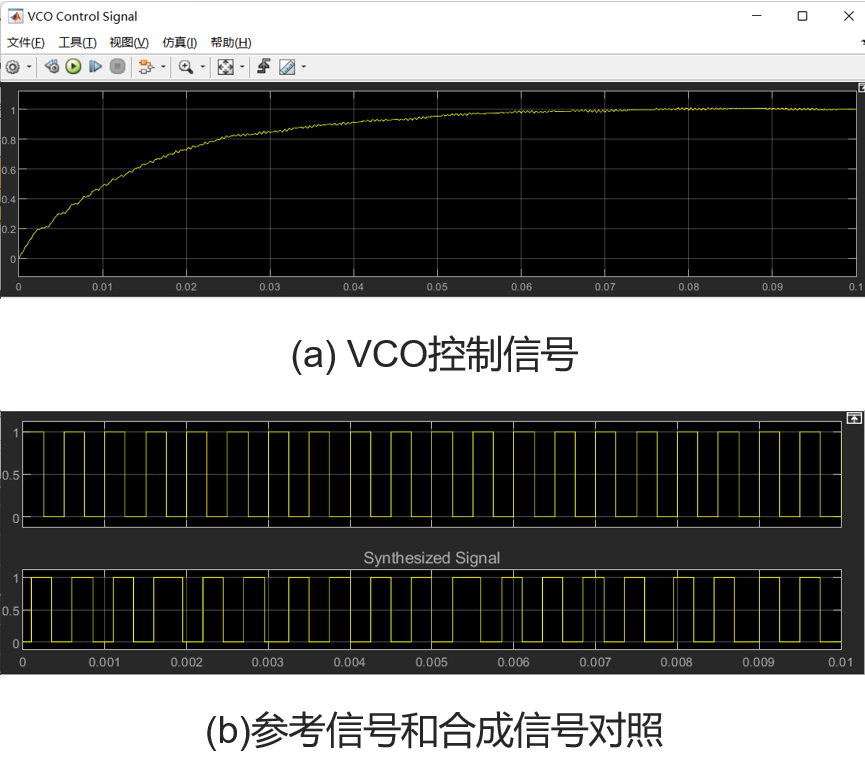
Task: Click the highlight Simulink block icon
Action: (x=146, y=67)
